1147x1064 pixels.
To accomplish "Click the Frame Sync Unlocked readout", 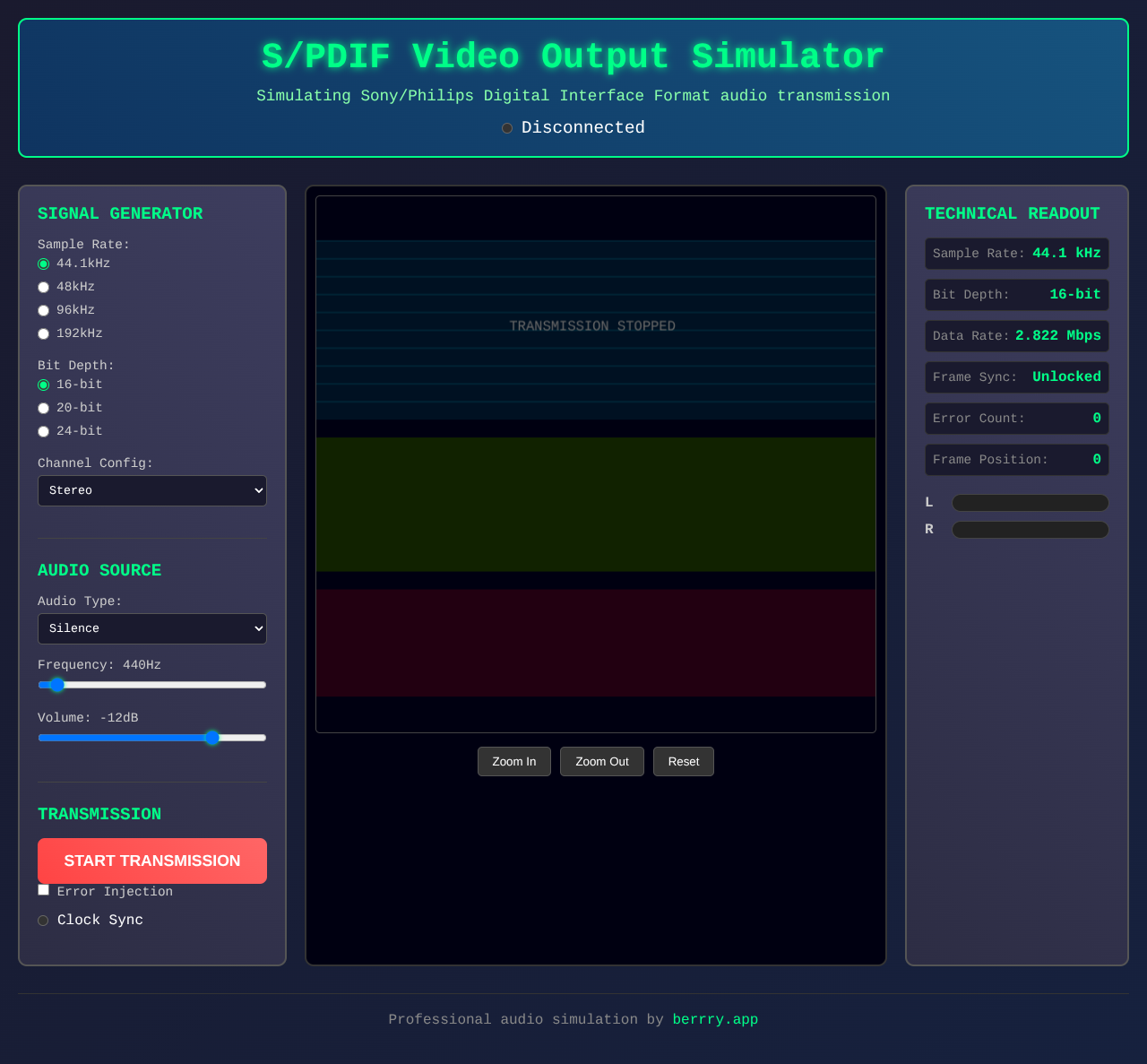I will (1016, 376).
